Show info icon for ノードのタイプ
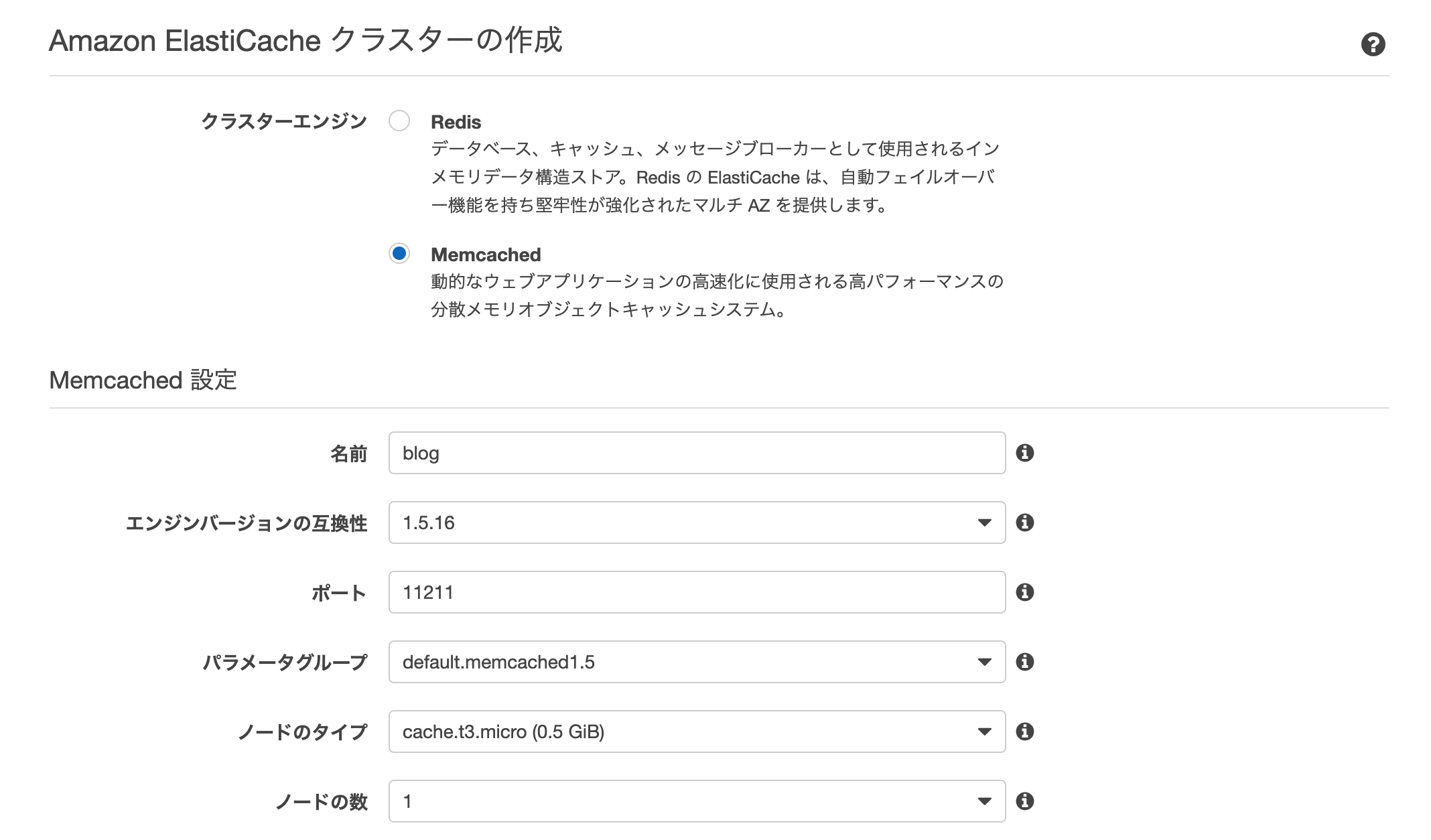Viewport: 1431px width, 840px height. tap(1024, 731)
